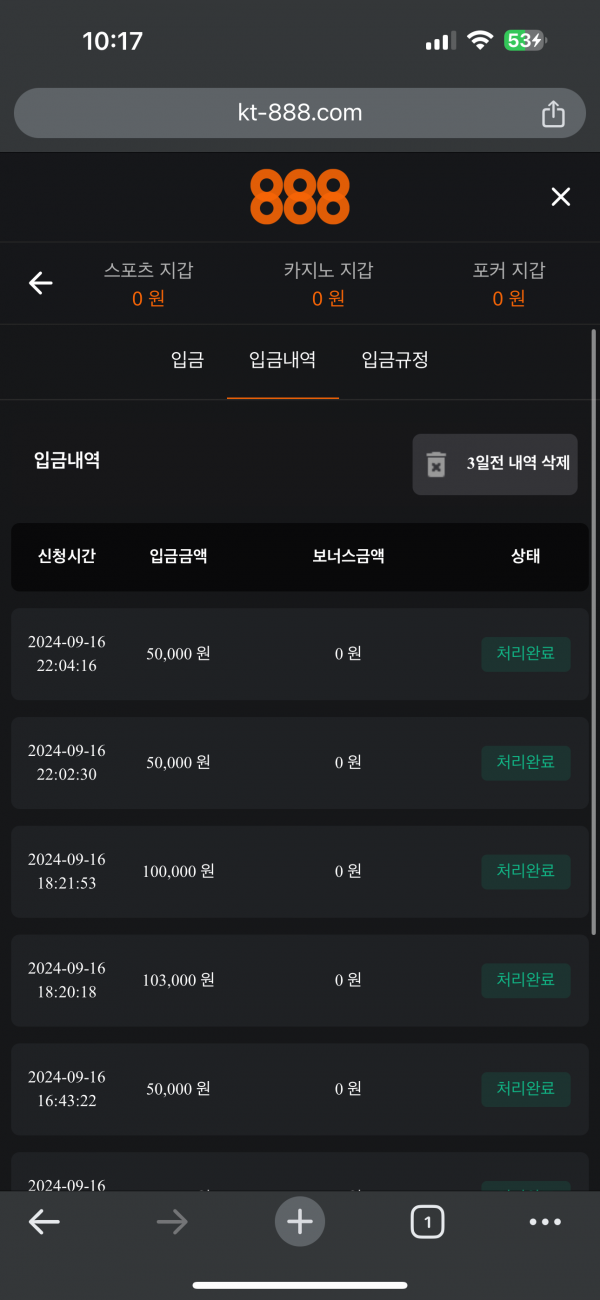600x1300 pixels.
Task: Open the browser more options menu
Action: click(x=545, y=1221)
